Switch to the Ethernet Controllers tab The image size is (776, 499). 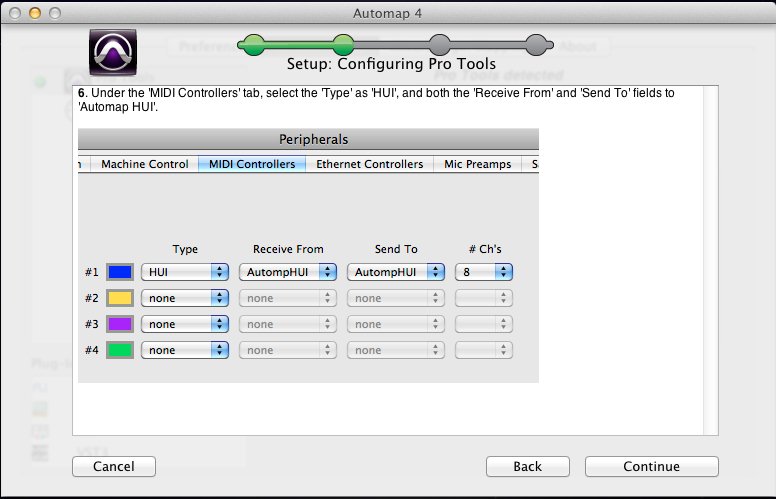pos(370,164)
